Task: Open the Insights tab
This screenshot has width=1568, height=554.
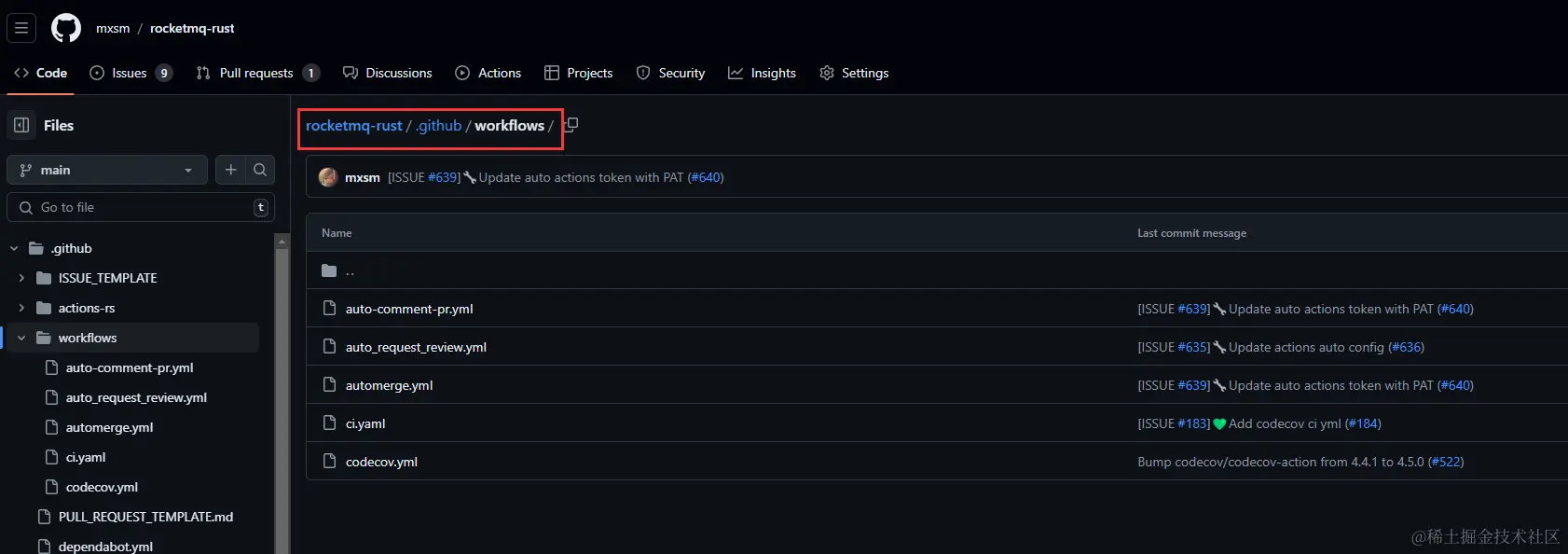Action: [763, 73]
